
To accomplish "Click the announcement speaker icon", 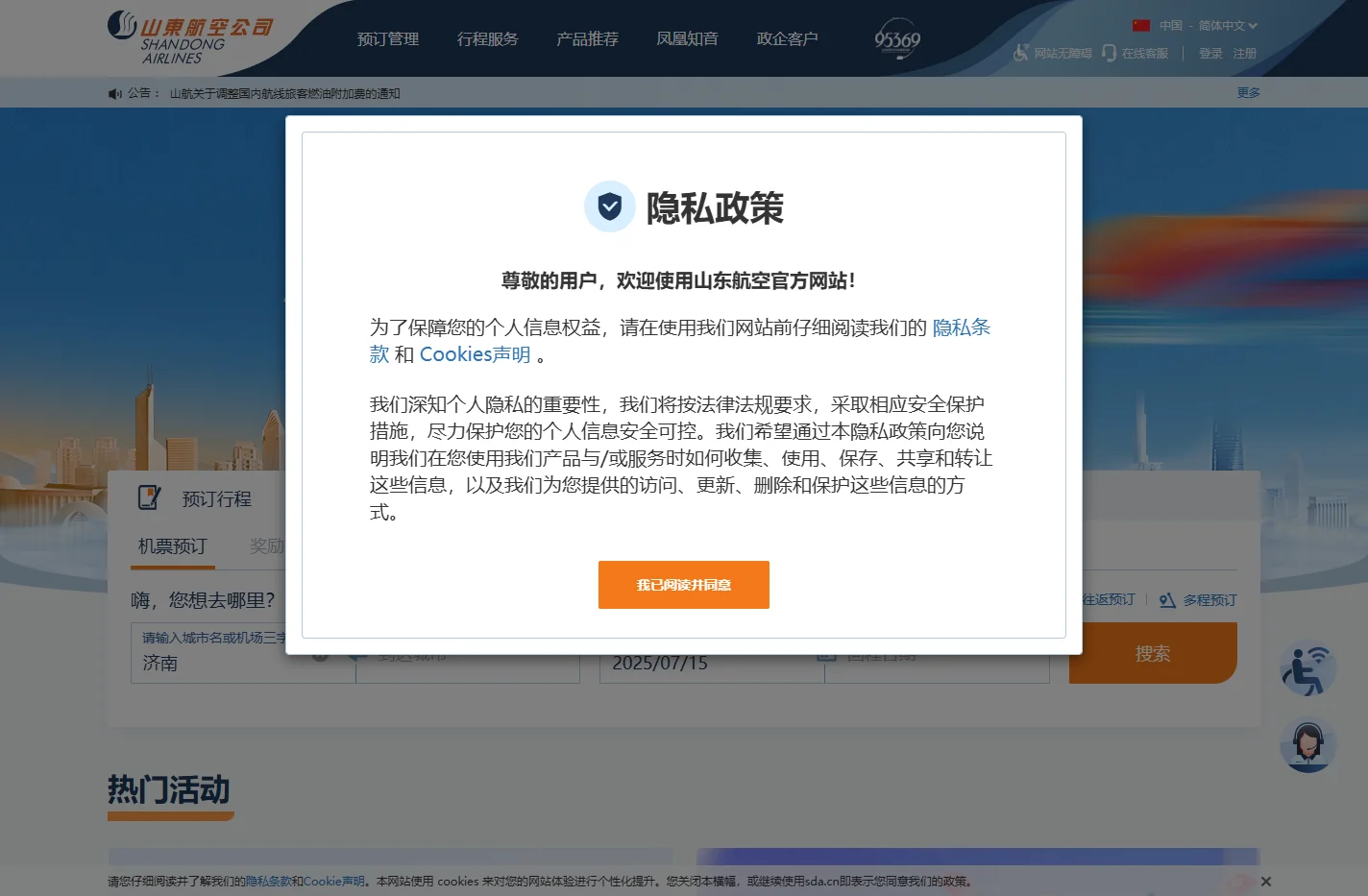I will point(115,94).
